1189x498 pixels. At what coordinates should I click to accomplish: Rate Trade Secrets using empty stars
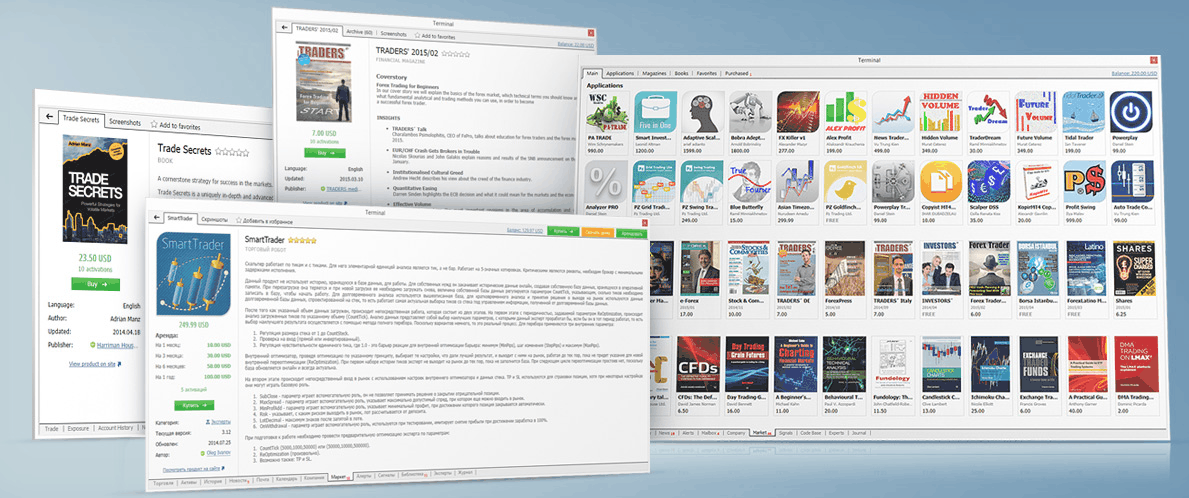tap(233, 151)
